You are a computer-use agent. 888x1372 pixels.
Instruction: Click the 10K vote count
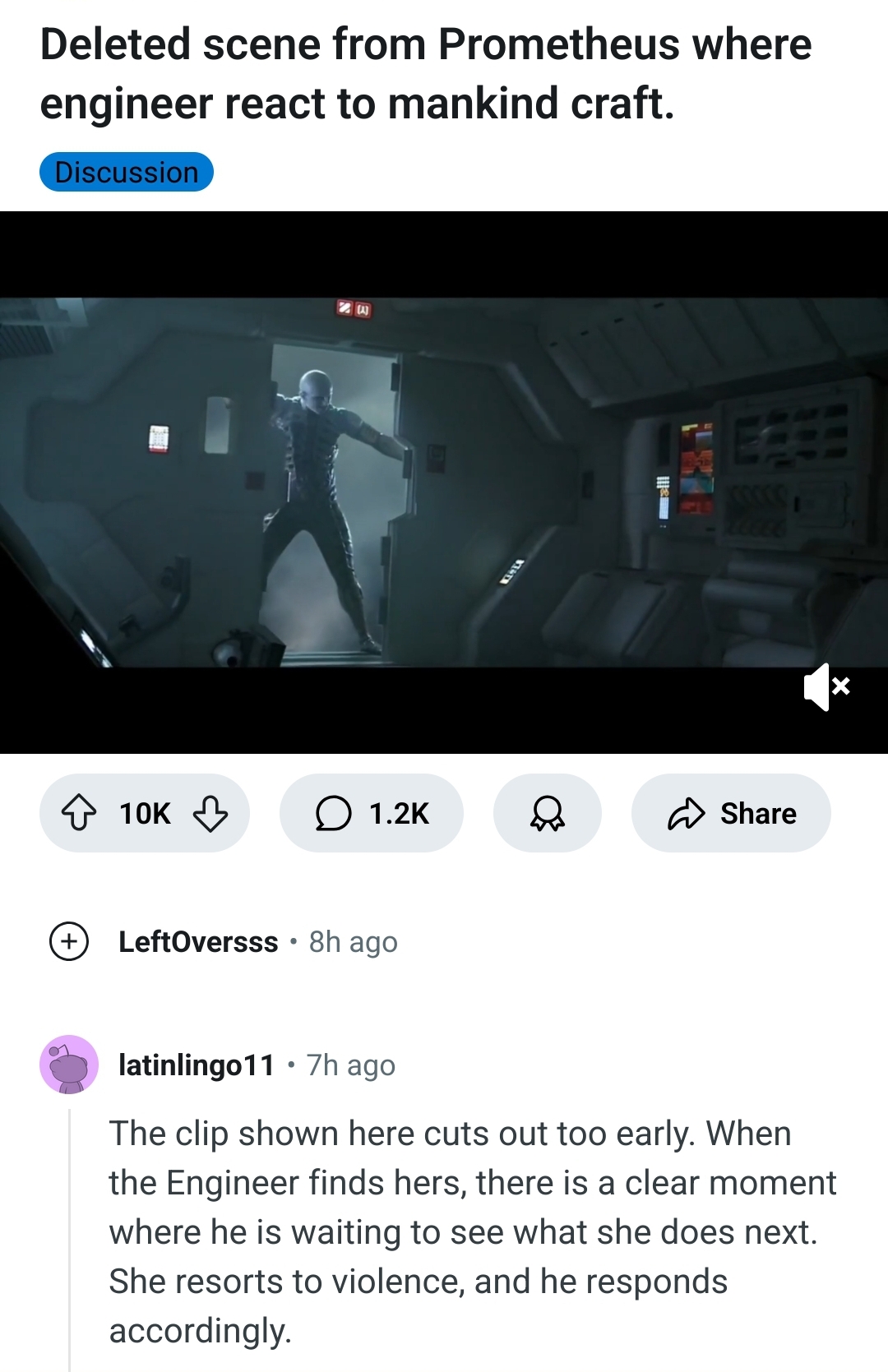[x=145, y=813]
